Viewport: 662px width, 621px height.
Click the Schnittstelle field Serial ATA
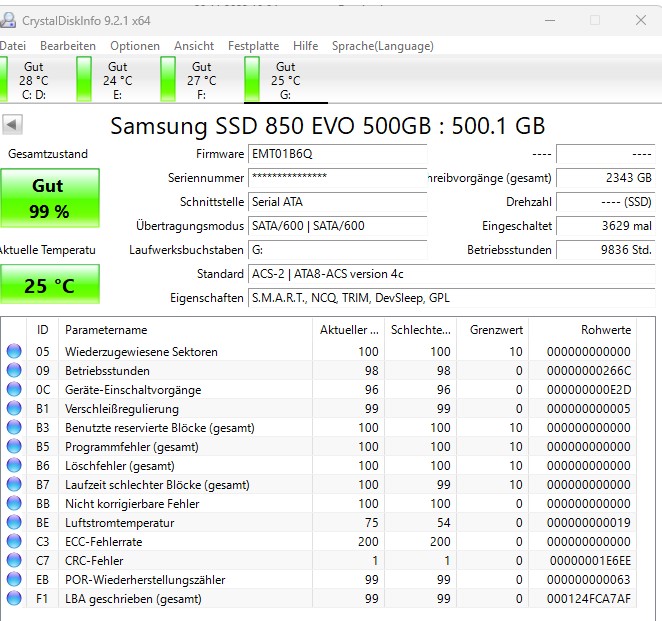click(x=338, y=202)
